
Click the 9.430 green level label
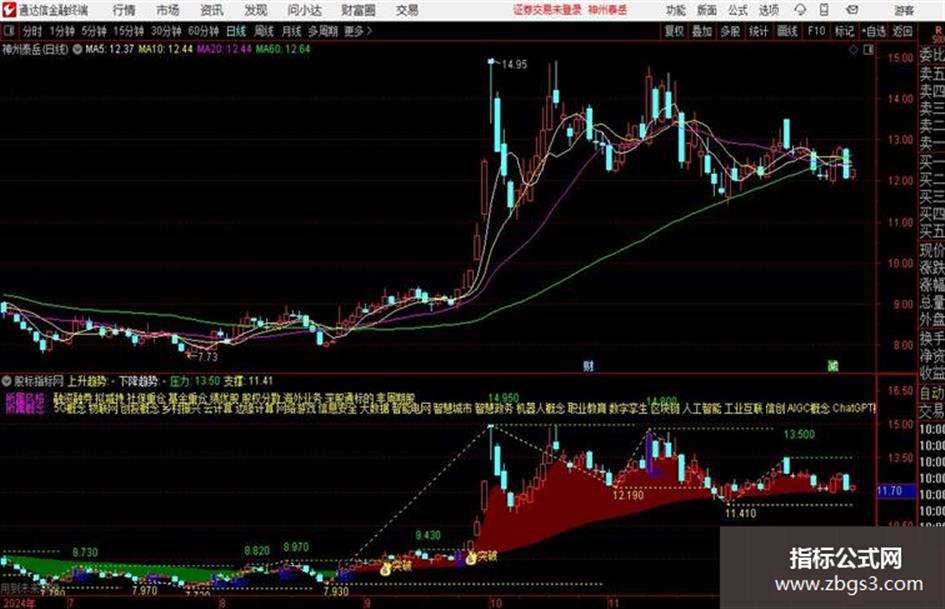428,535
